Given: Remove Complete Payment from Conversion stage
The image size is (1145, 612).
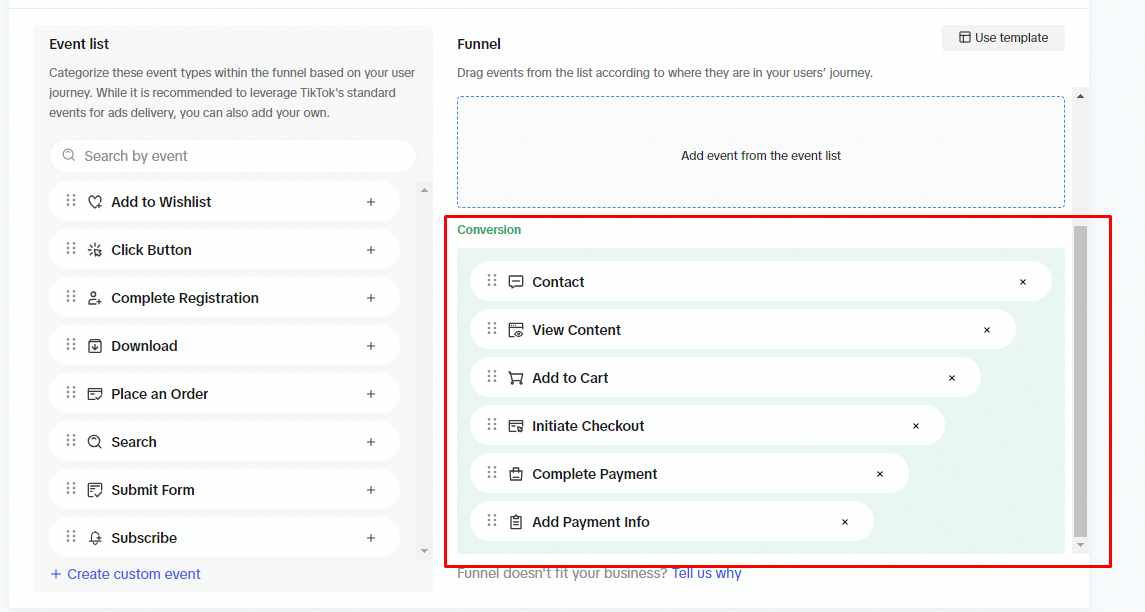Looking at the screenshot, I should [x=880, y=474].
